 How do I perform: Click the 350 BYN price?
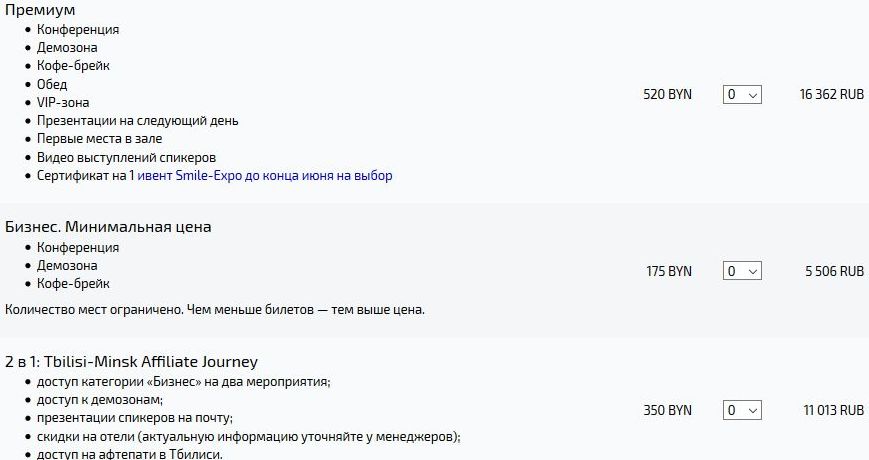[667, 410]
